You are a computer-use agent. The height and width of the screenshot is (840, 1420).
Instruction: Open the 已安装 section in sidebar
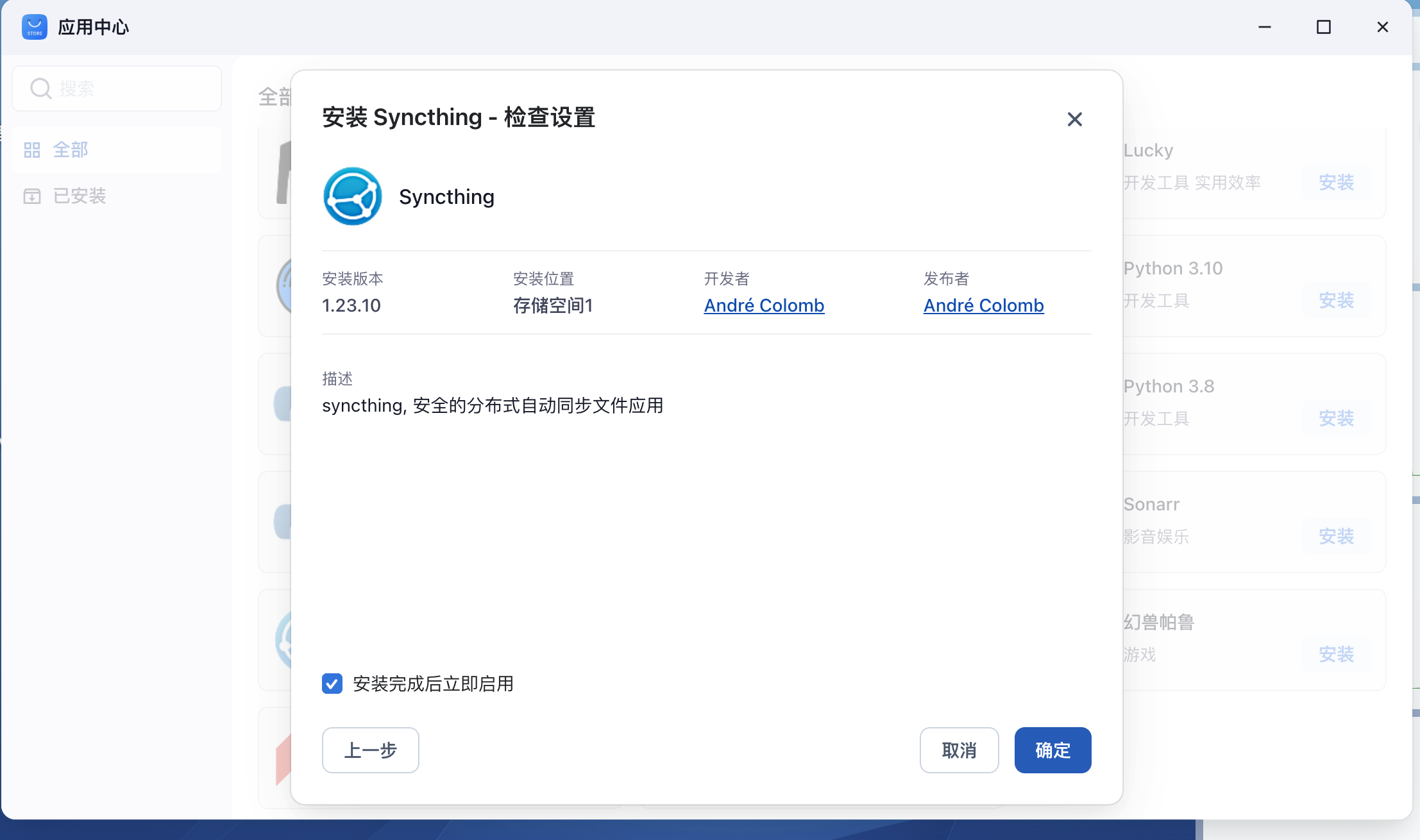[x=117, y=196]
